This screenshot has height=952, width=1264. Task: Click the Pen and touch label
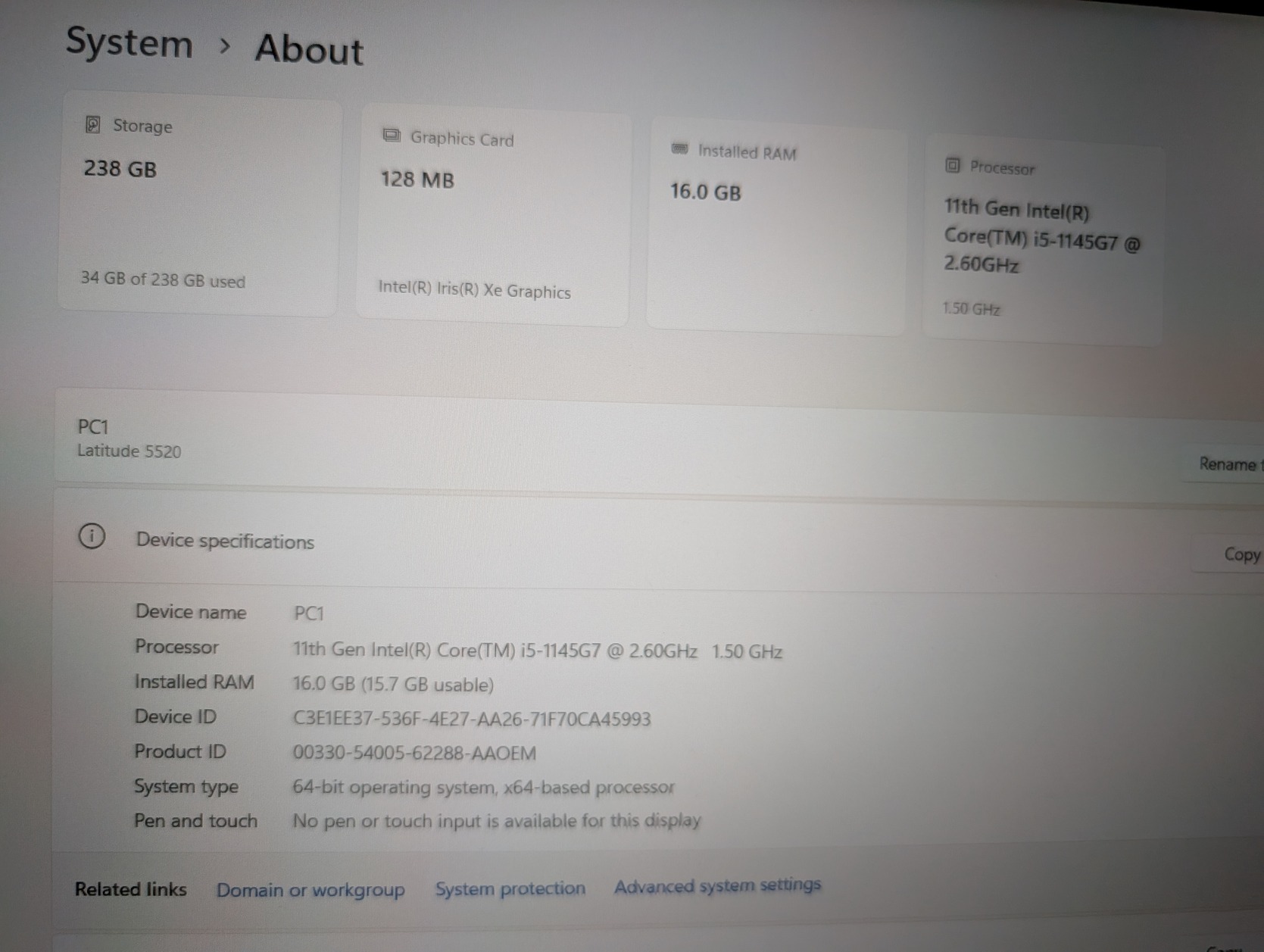point(195,821)
